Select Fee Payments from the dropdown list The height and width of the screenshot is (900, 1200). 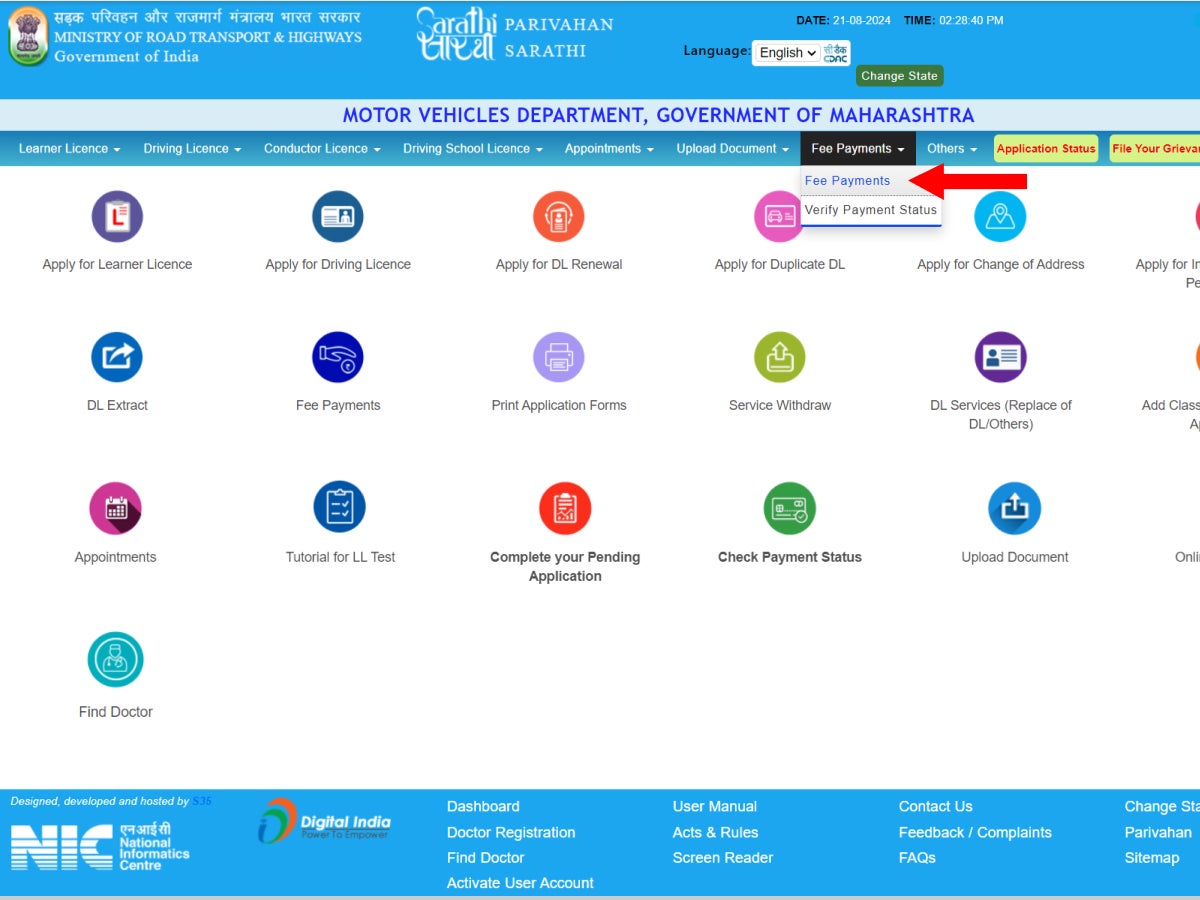click(x=847, y=181)
